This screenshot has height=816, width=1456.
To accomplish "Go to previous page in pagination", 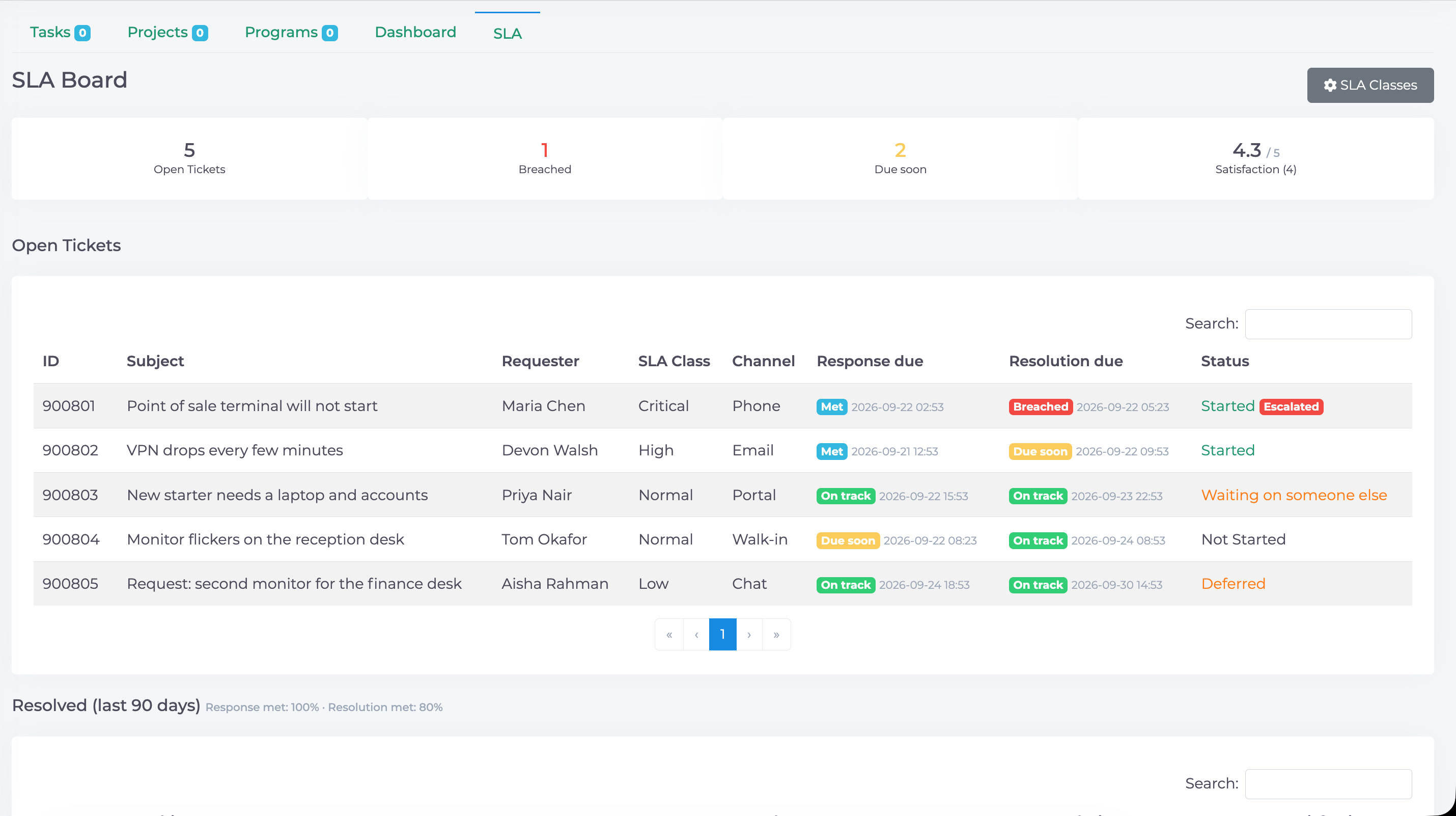I will tap(696, 635).
